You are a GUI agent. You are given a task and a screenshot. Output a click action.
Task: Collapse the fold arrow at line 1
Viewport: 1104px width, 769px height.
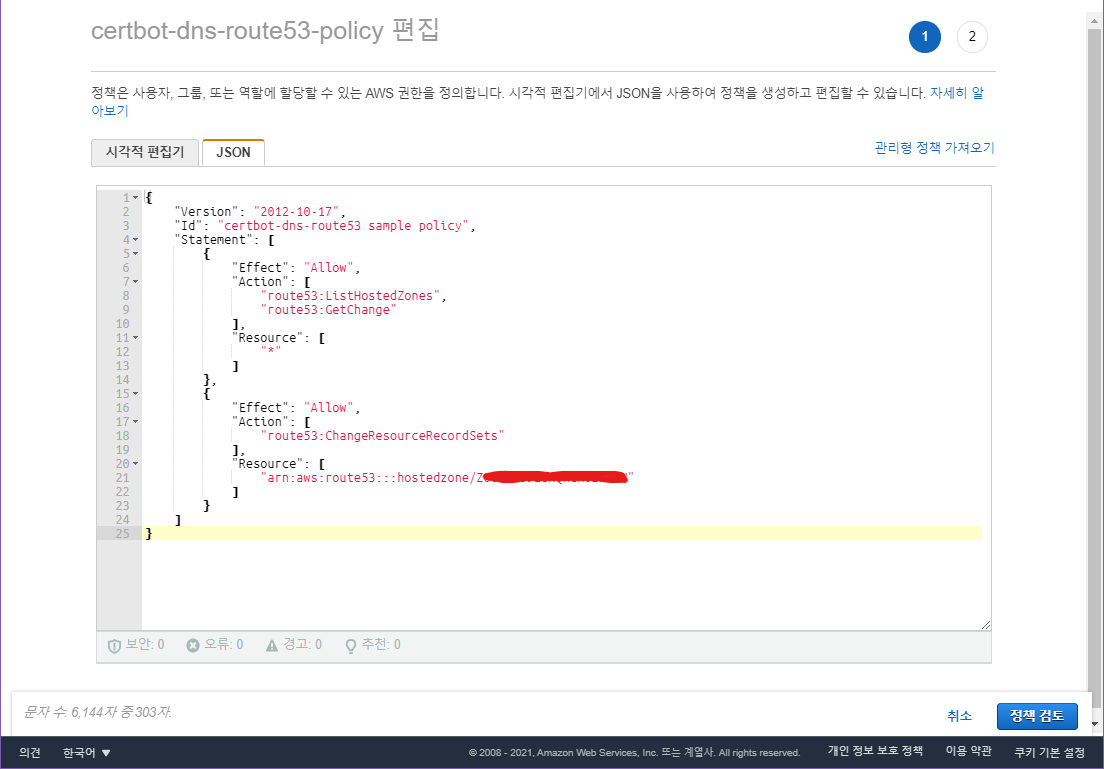[x=135, y=198]
